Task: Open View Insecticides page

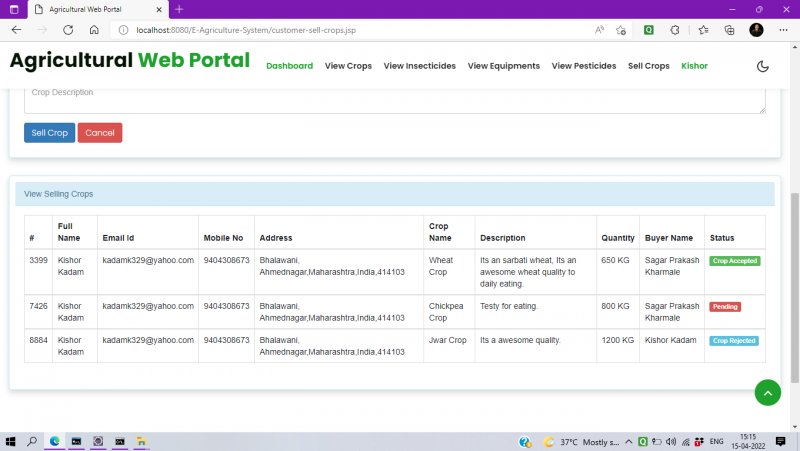Action: click(x=419, y=66)
